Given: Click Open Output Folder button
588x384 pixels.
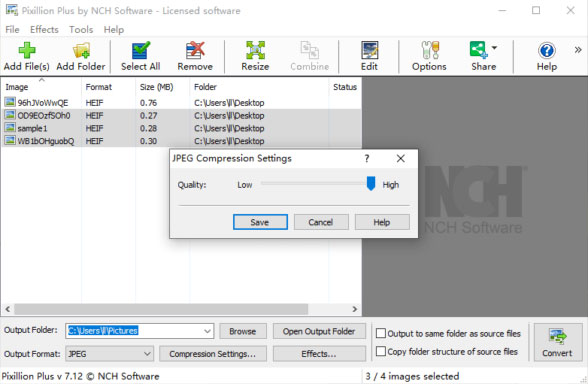Looking at the screenshot, I should [x=319, y=332].
